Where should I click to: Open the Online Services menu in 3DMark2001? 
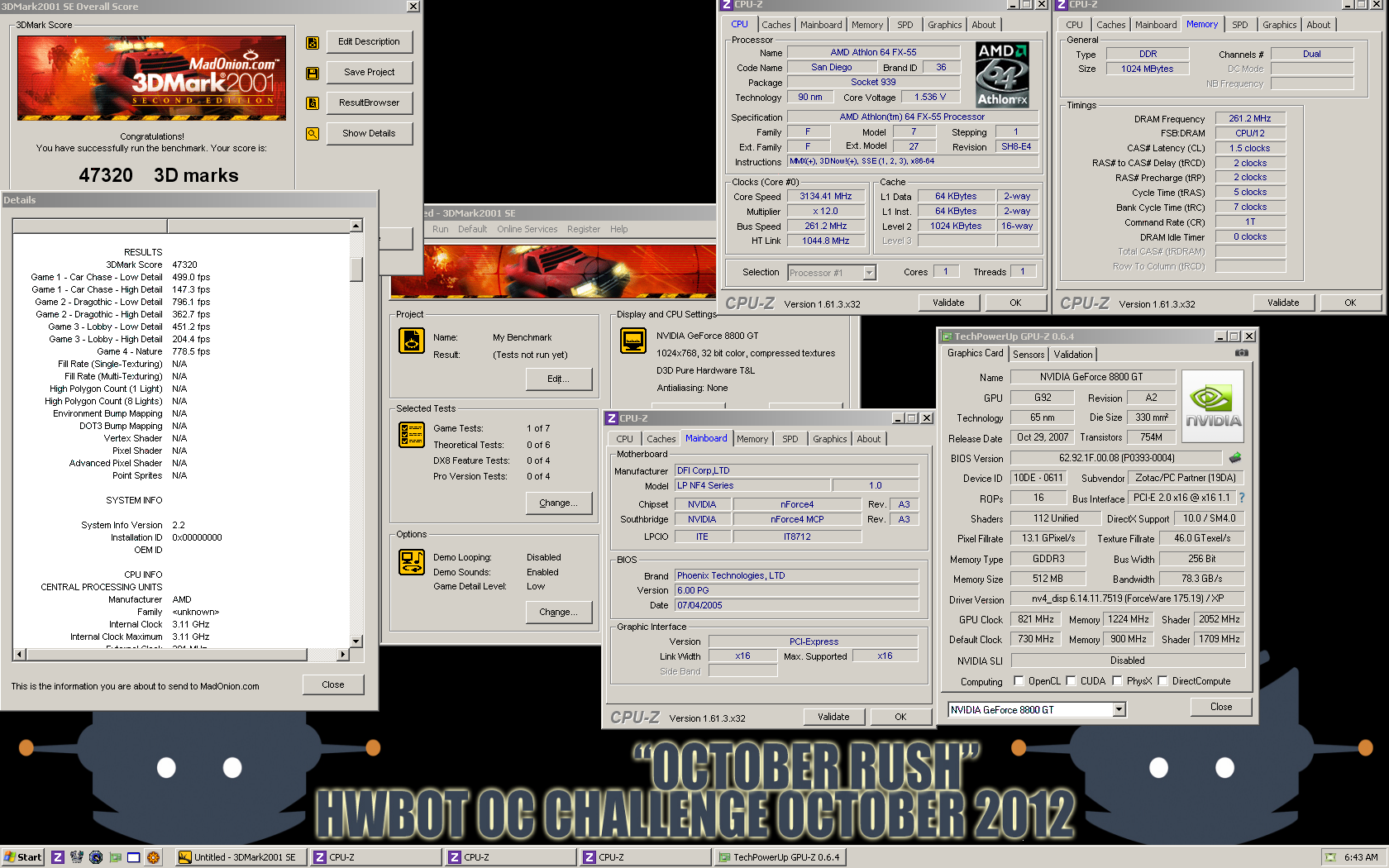click(527, 229)
